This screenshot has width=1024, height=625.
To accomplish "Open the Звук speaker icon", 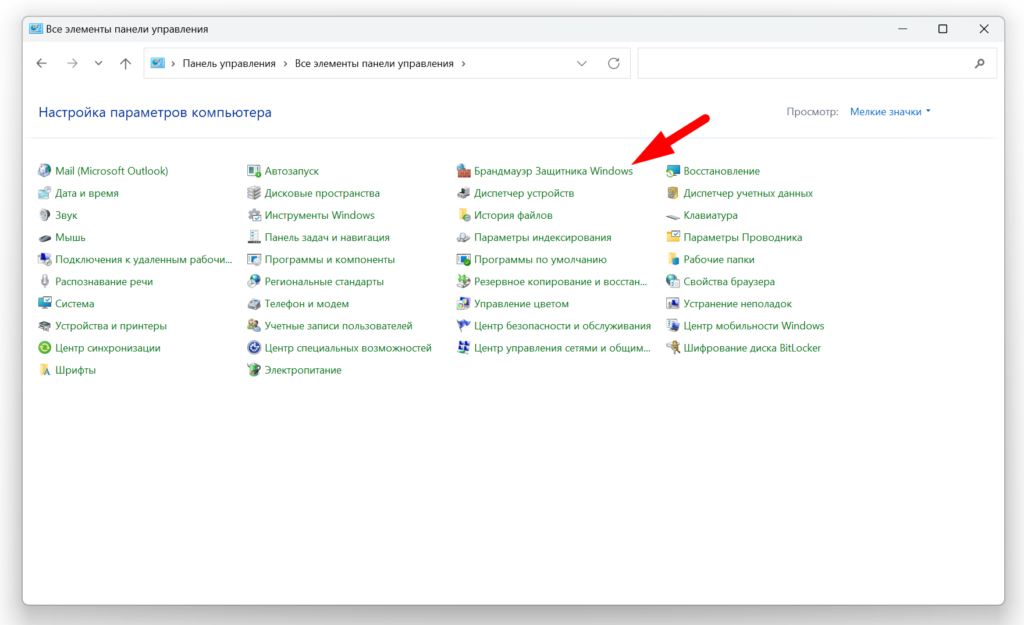I will (x=44, y=216).
